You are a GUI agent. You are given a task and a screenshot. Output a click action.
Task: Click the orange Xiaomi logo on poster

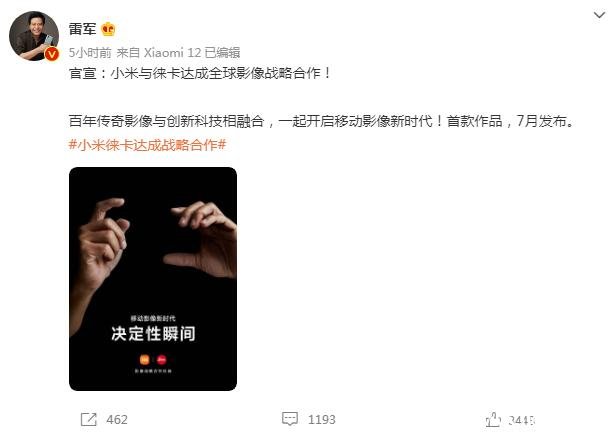[x=145, y=360]
